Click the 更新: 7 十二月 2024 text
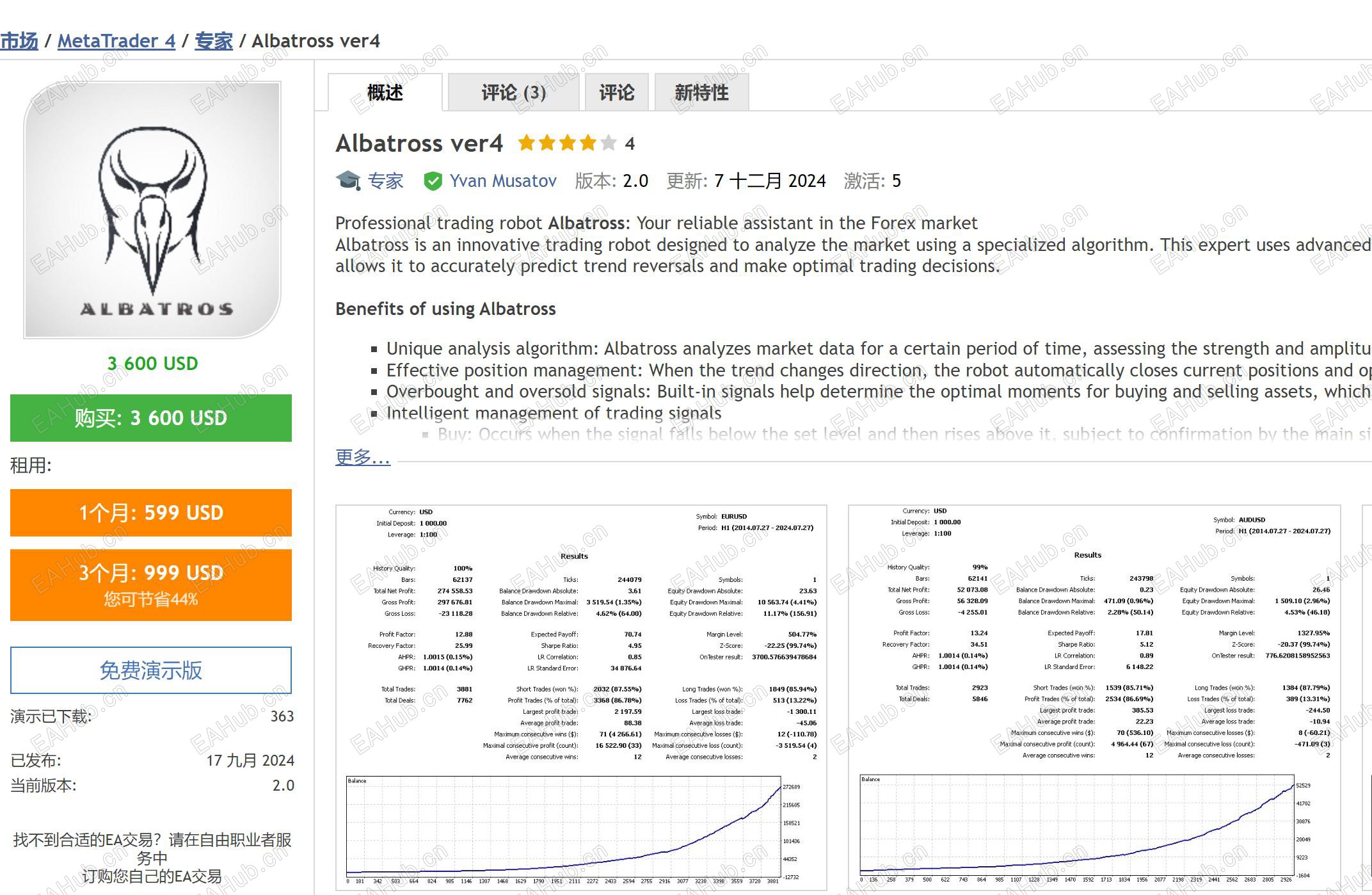Viewport: 1372px width, 895px height. point(746,181)
